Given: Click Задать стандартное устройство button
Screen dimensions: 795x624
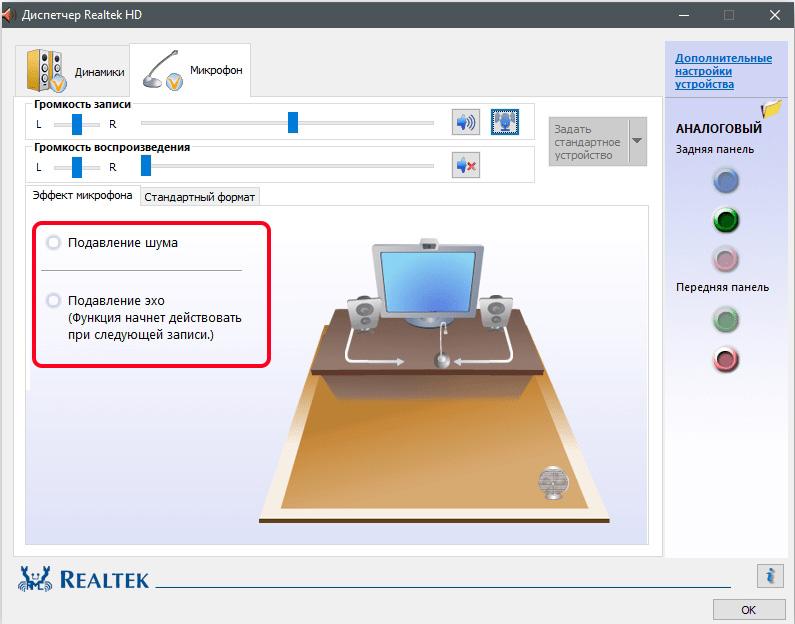Looking at the screenshot, I should point(588,142).
